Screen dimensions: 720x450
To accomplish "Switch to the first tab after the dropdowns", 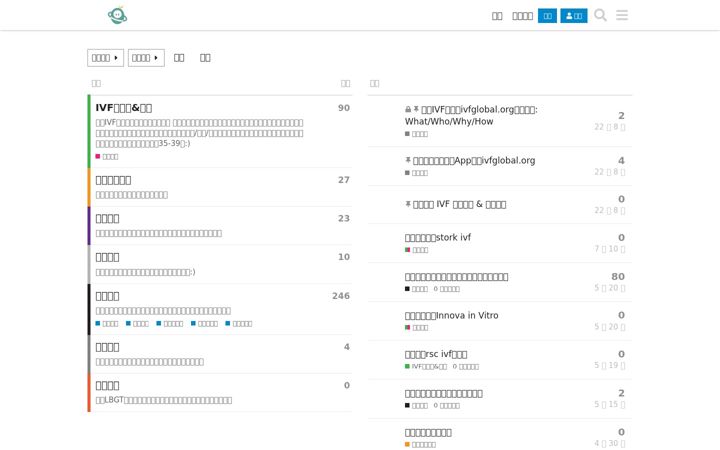I will (179, 58).
